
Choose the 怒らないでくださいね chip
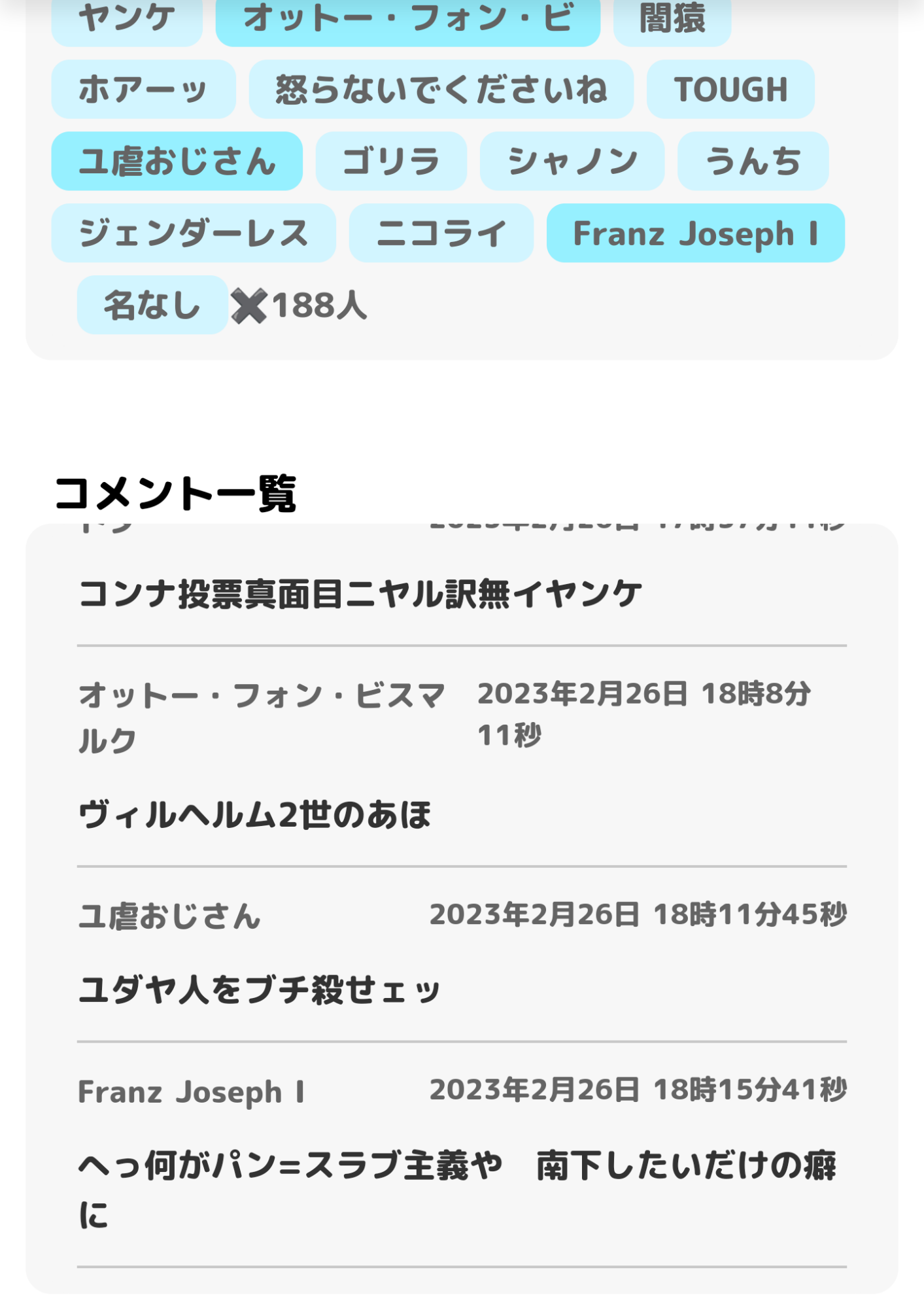tap(441, 90)
